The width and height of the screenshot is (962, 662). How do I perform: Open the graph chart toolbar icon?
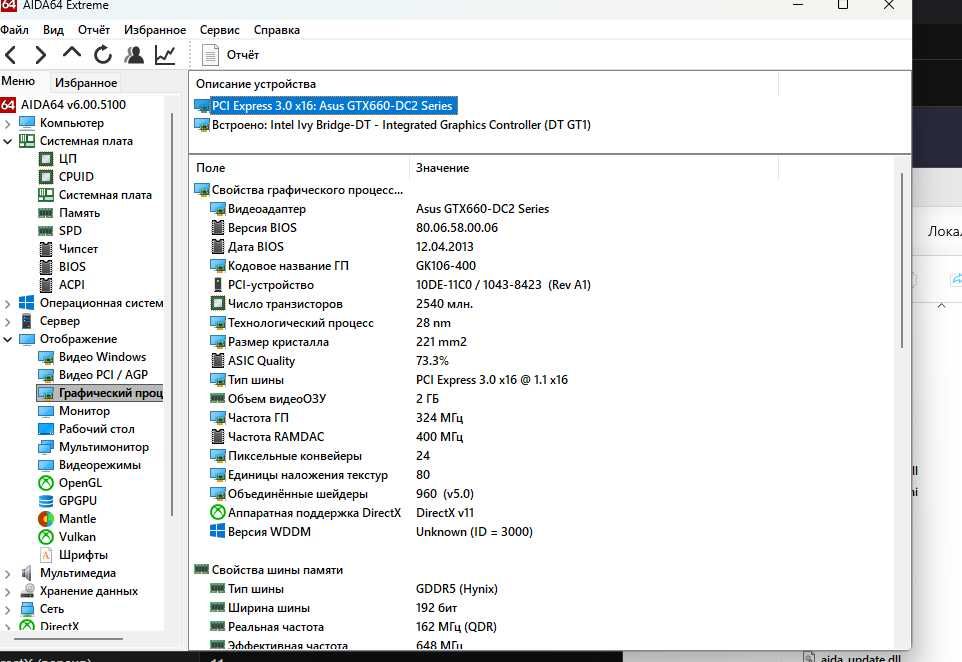click(164, 55)
